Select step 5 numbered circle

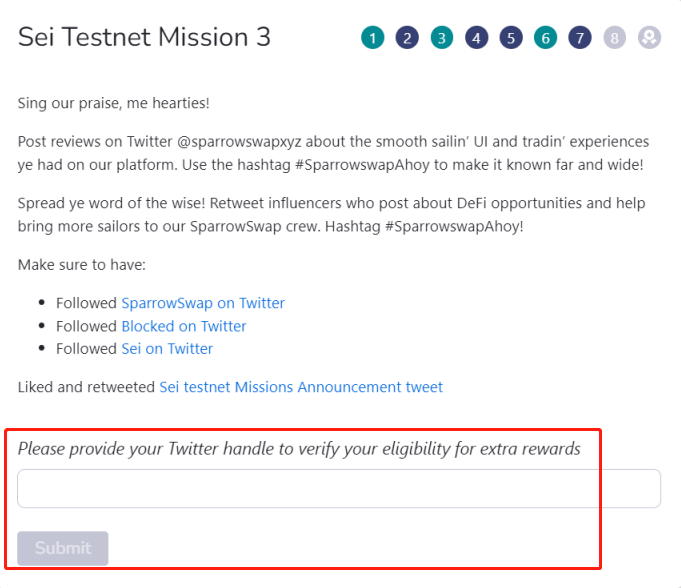click(x=511, y=38)
